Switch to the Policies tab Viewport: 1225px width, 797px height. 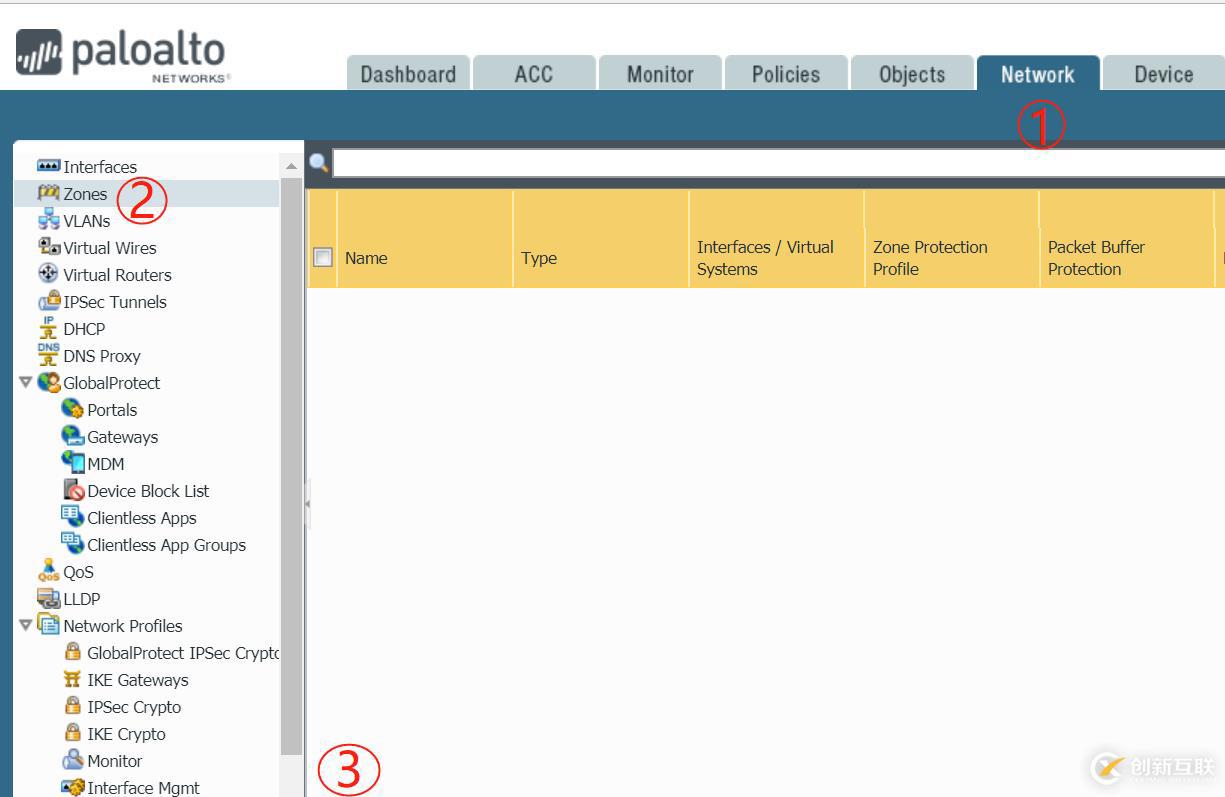pyautogui.click(x=786, y=74)
